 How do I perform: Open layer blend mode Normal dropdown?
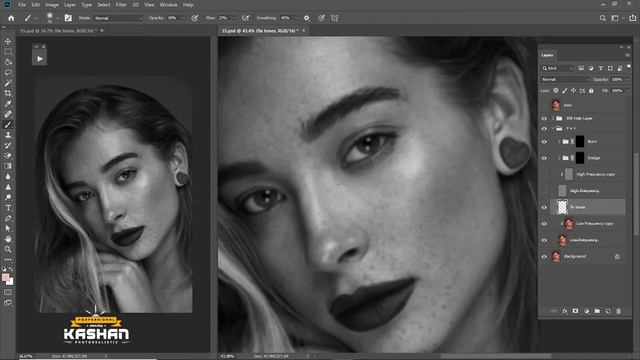click(x=565, y=80)
